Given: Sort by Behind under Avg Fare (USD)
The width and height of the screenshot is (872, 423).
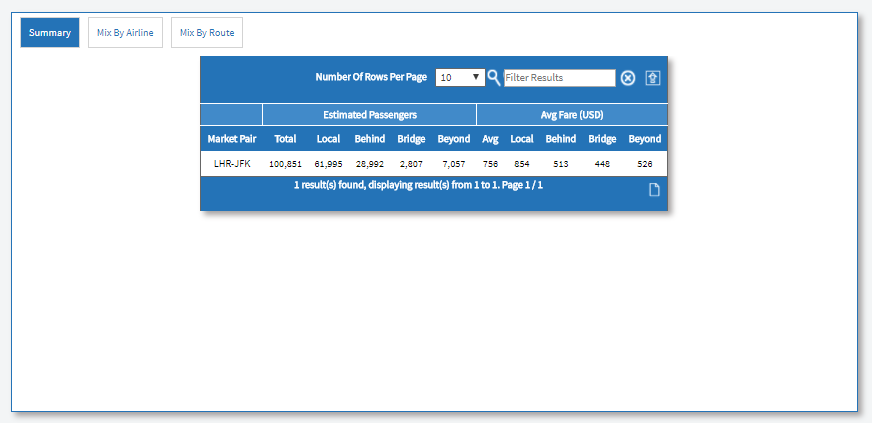Looking at the screenshot, I should (x=561, y=139).
